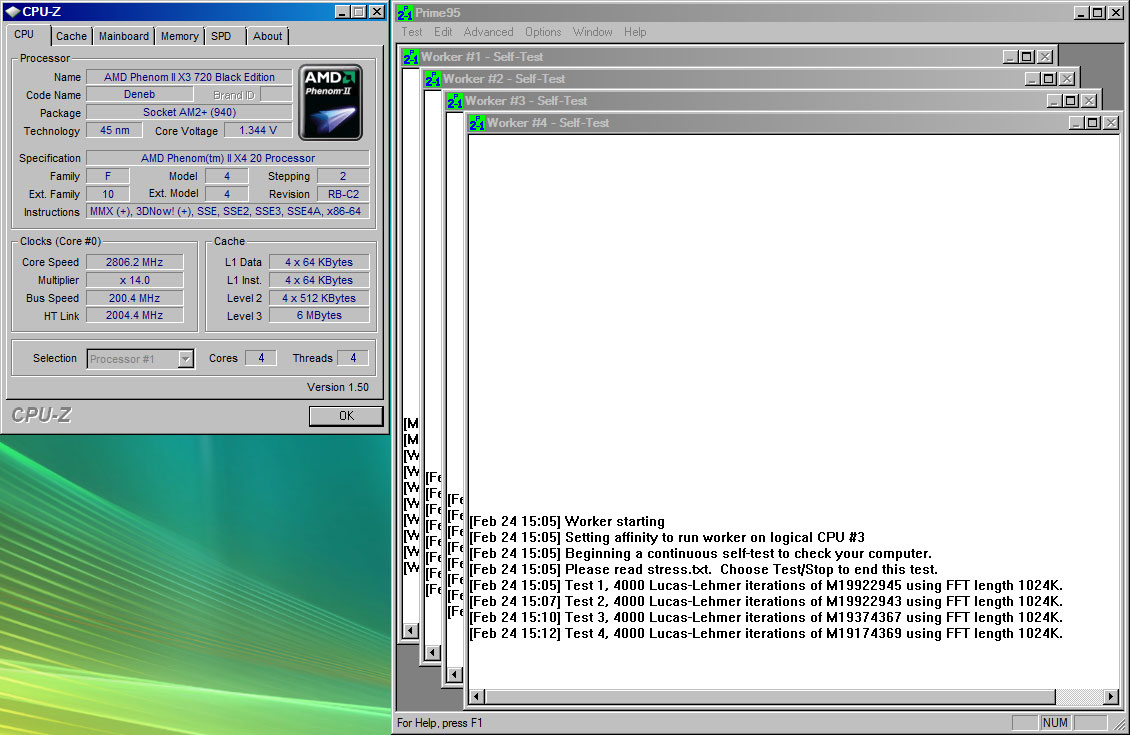Click the code name value 'Deneb'
Screen dimensions: 1130x735
139,94
